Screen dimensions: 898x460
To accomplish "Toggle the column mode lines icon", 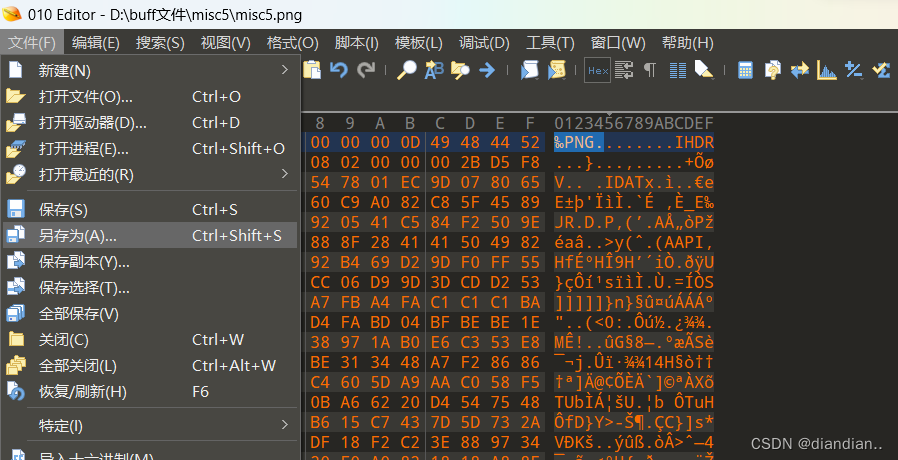I will point(678,70).
